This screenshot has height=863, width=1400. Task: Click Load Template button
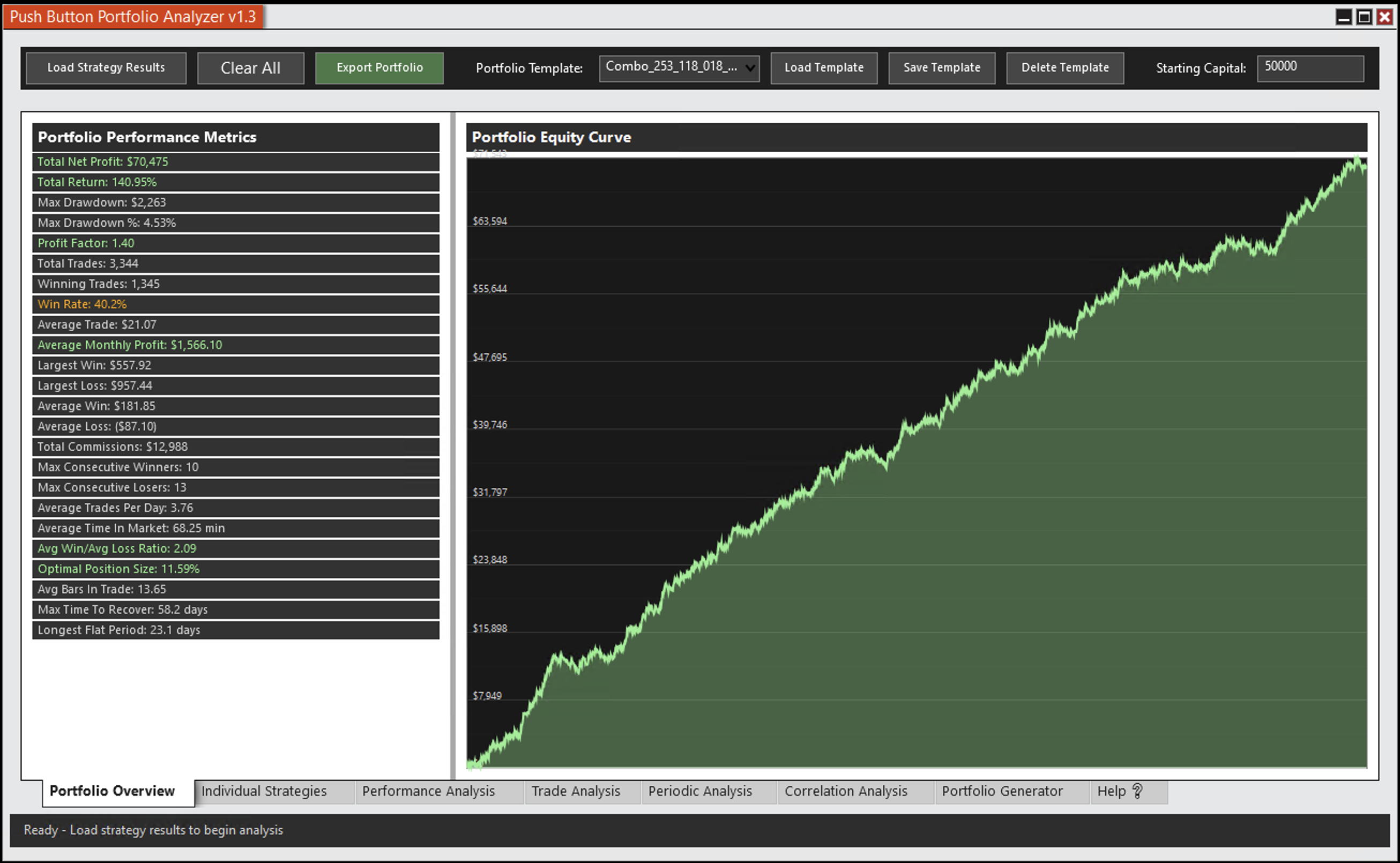pyautogui.click(x=824, y=68)
